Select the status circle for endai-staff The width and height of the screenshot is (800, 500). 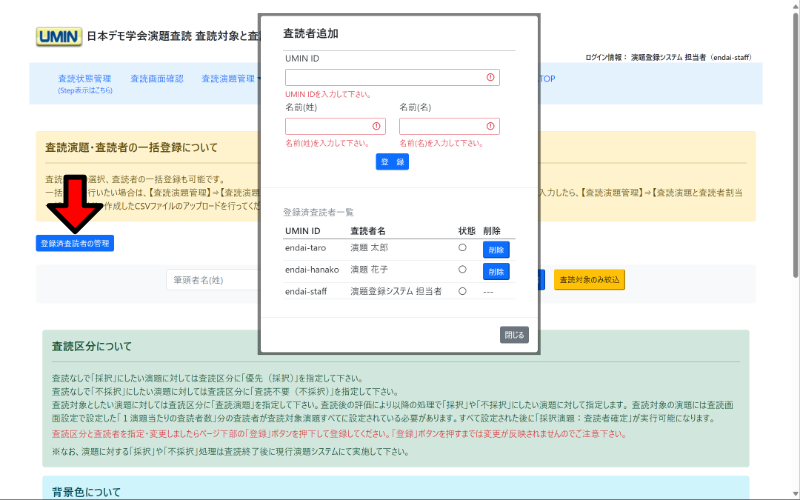tap(462, 291)
